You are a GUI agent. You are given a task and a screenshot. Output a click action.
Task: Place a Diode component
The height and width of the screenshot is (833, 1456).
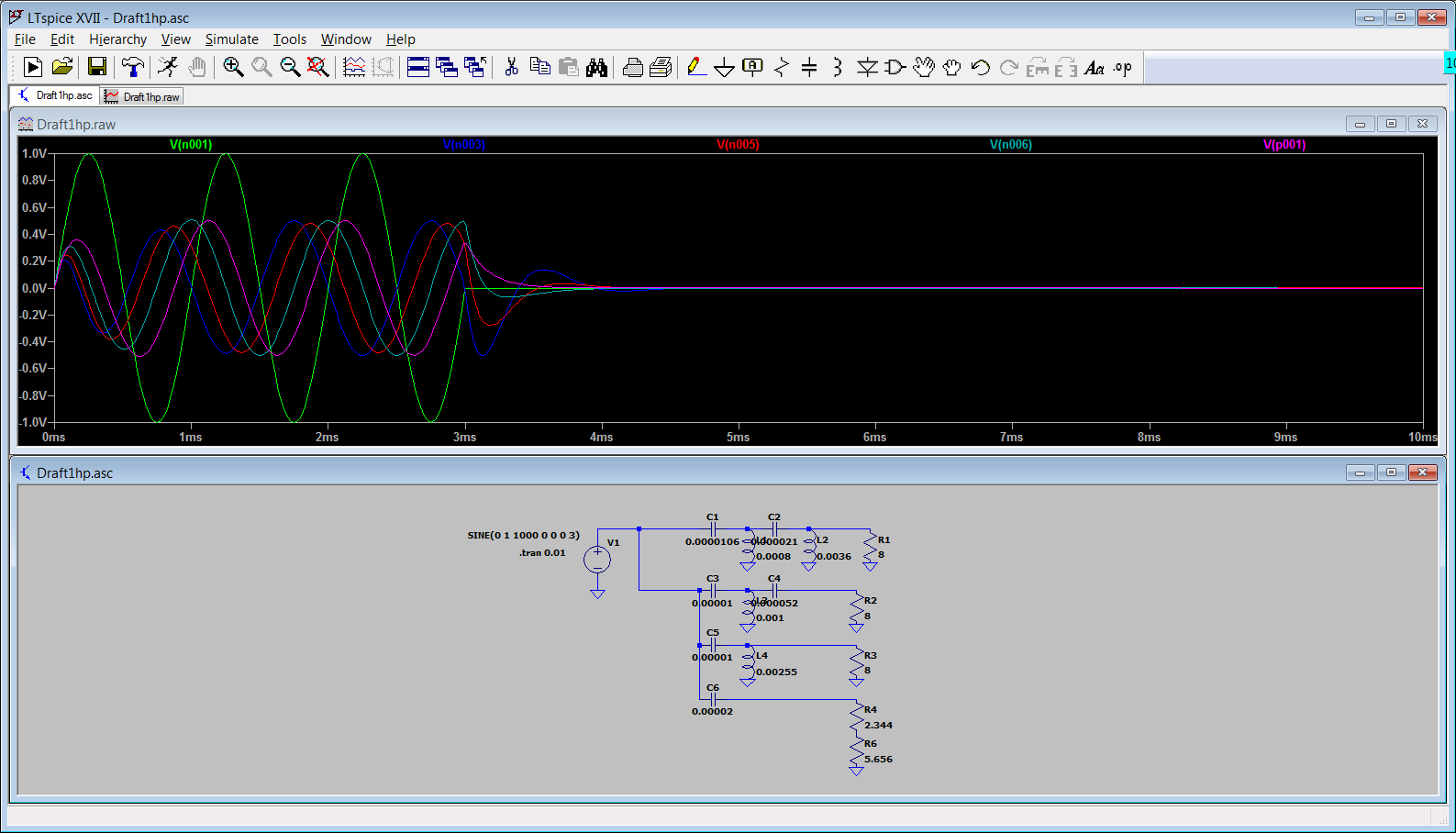(867, 67)
